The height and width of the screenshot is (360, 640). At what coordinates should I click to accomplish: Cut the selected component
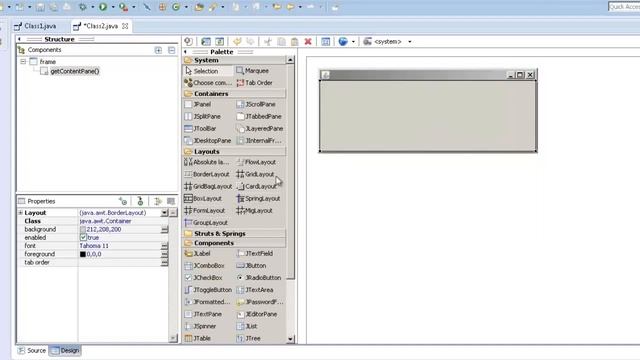click(268, 41)
